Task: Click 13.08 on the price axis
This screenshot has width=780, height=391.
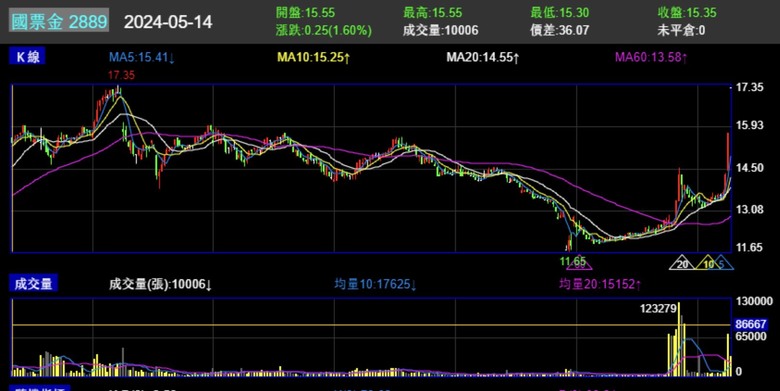Action: (x=750, y=209)
